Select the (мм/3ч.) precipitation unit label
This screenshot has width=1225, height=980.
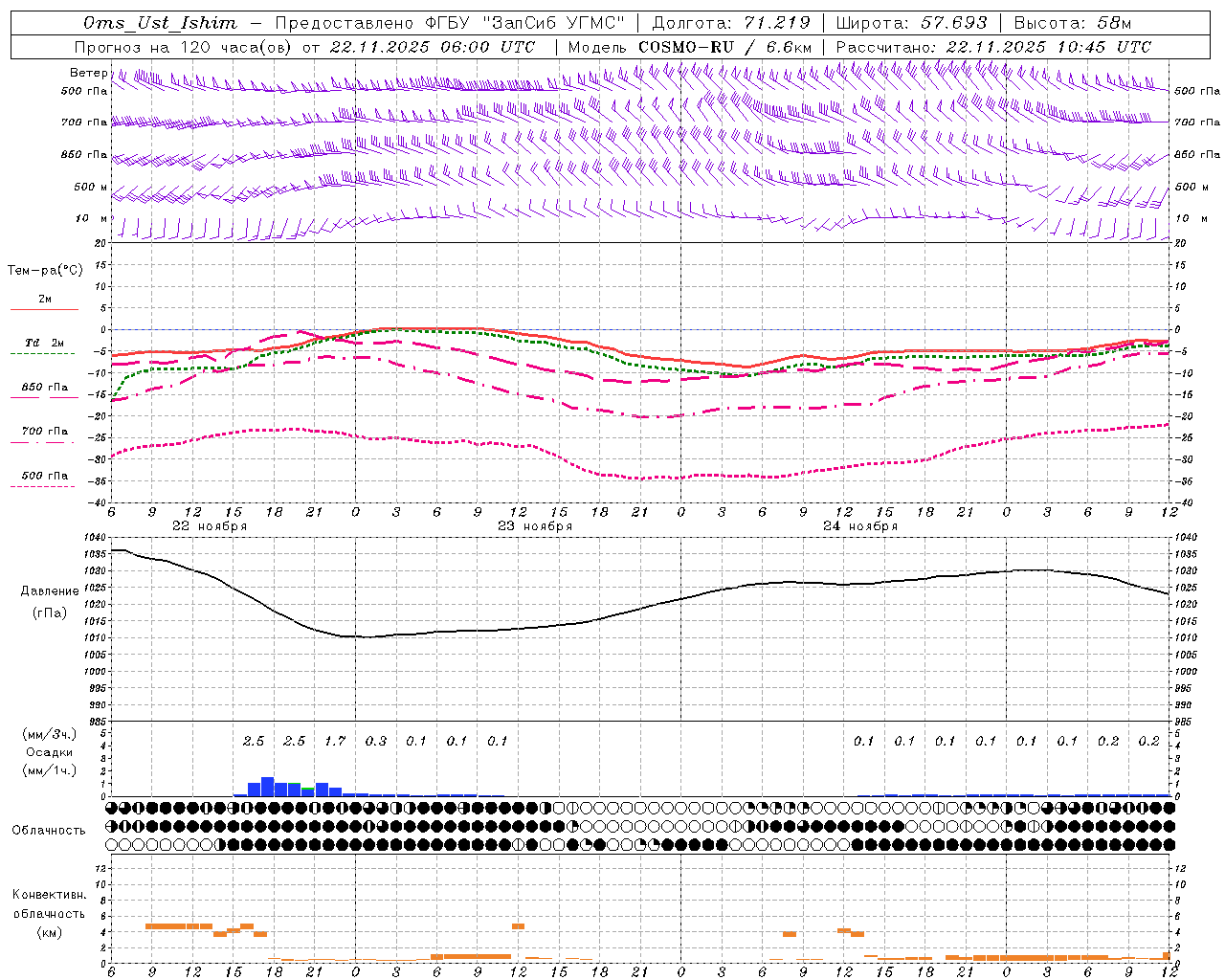coord(48,734)
